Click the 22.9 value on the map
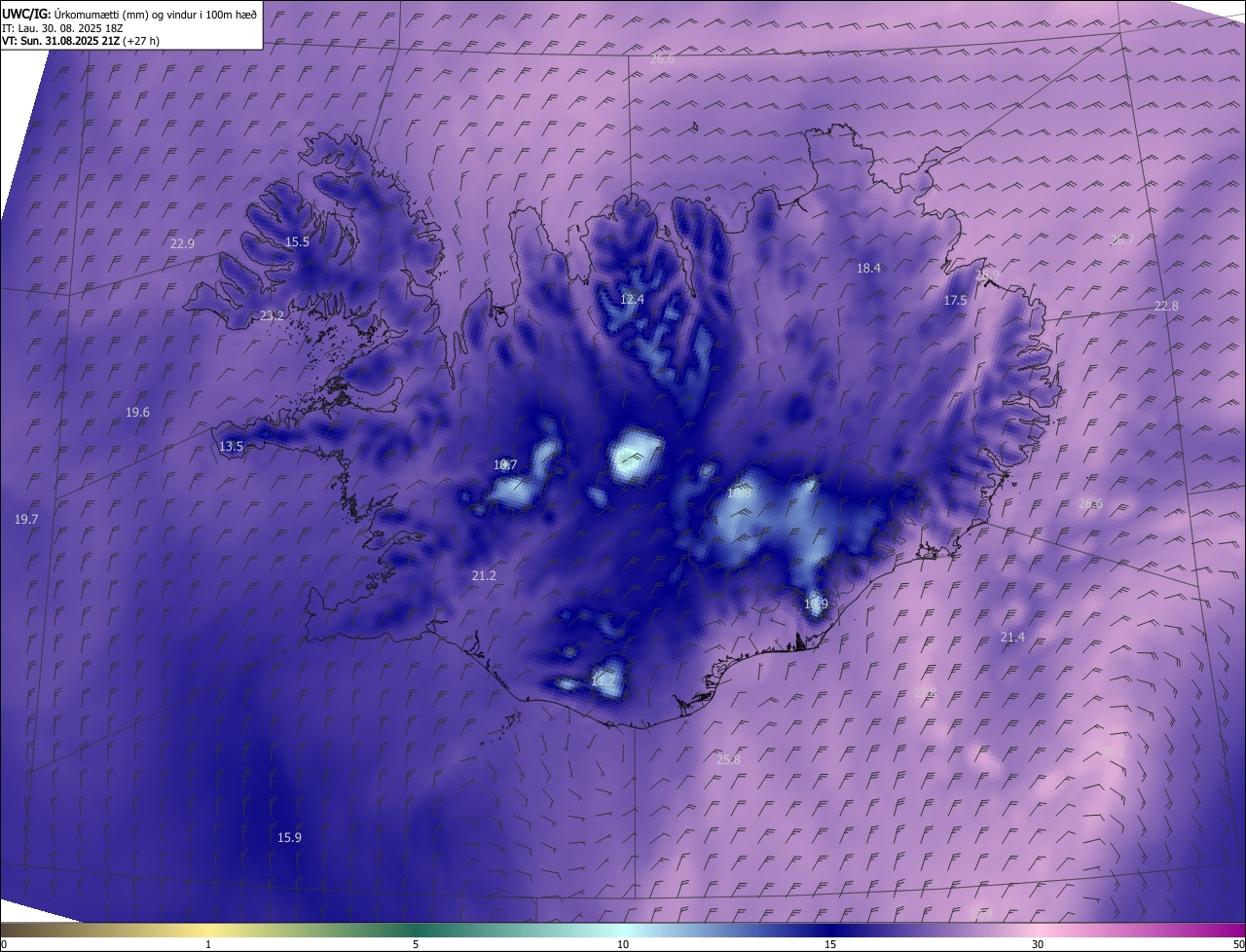The width and height of the screenshot is (1246, 952). click(182, 243)
